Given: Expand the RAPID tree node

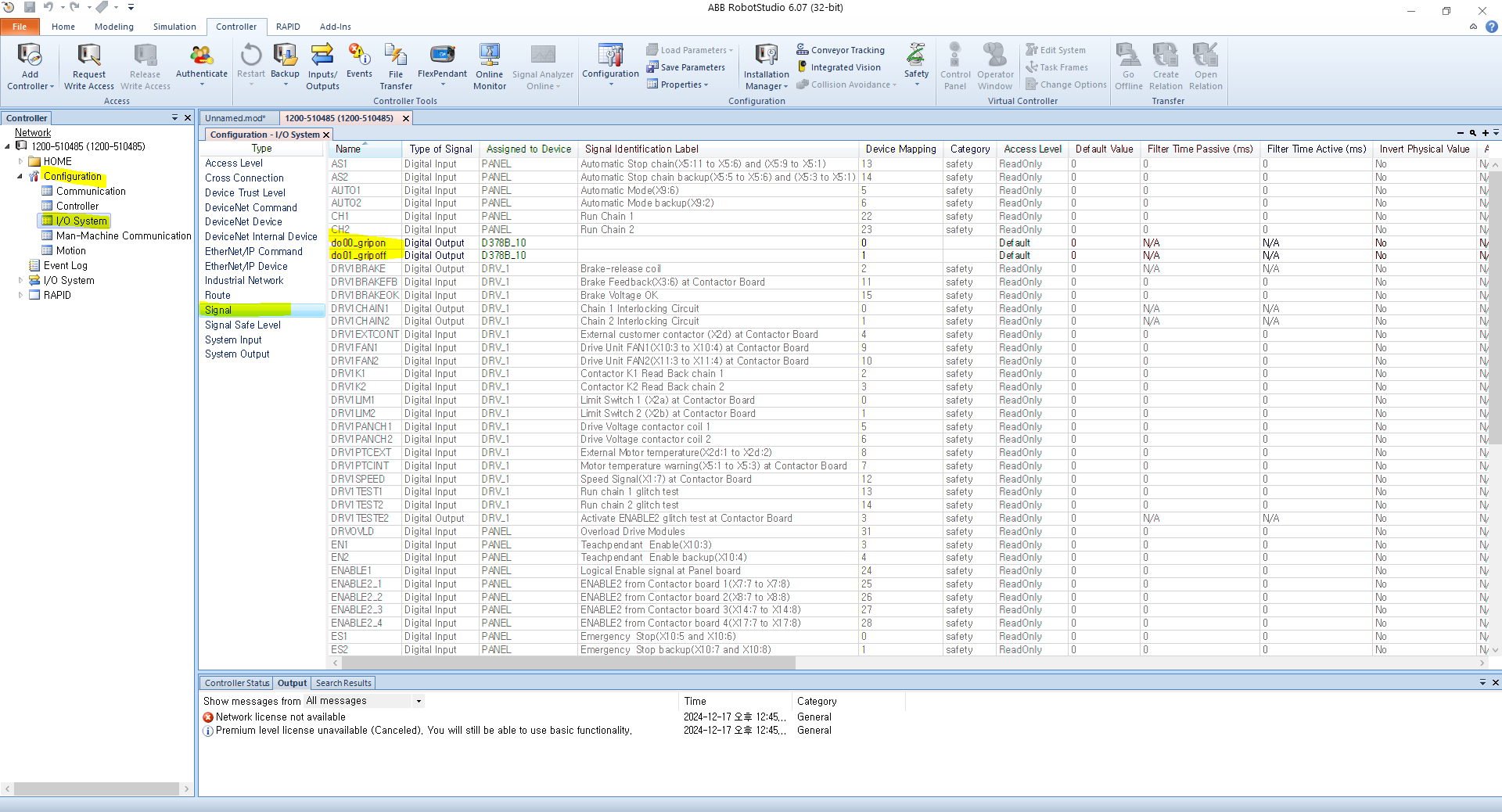Looking at the screenshot, I should 20,295.
